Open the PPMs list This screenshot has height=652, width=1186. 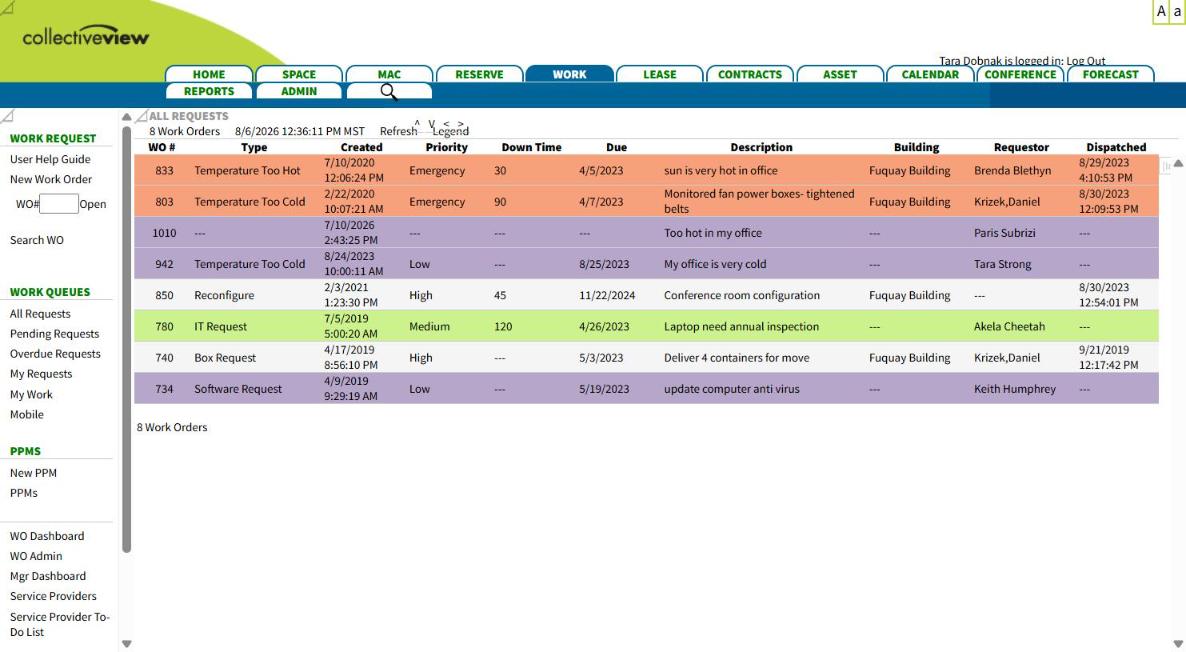23,492
